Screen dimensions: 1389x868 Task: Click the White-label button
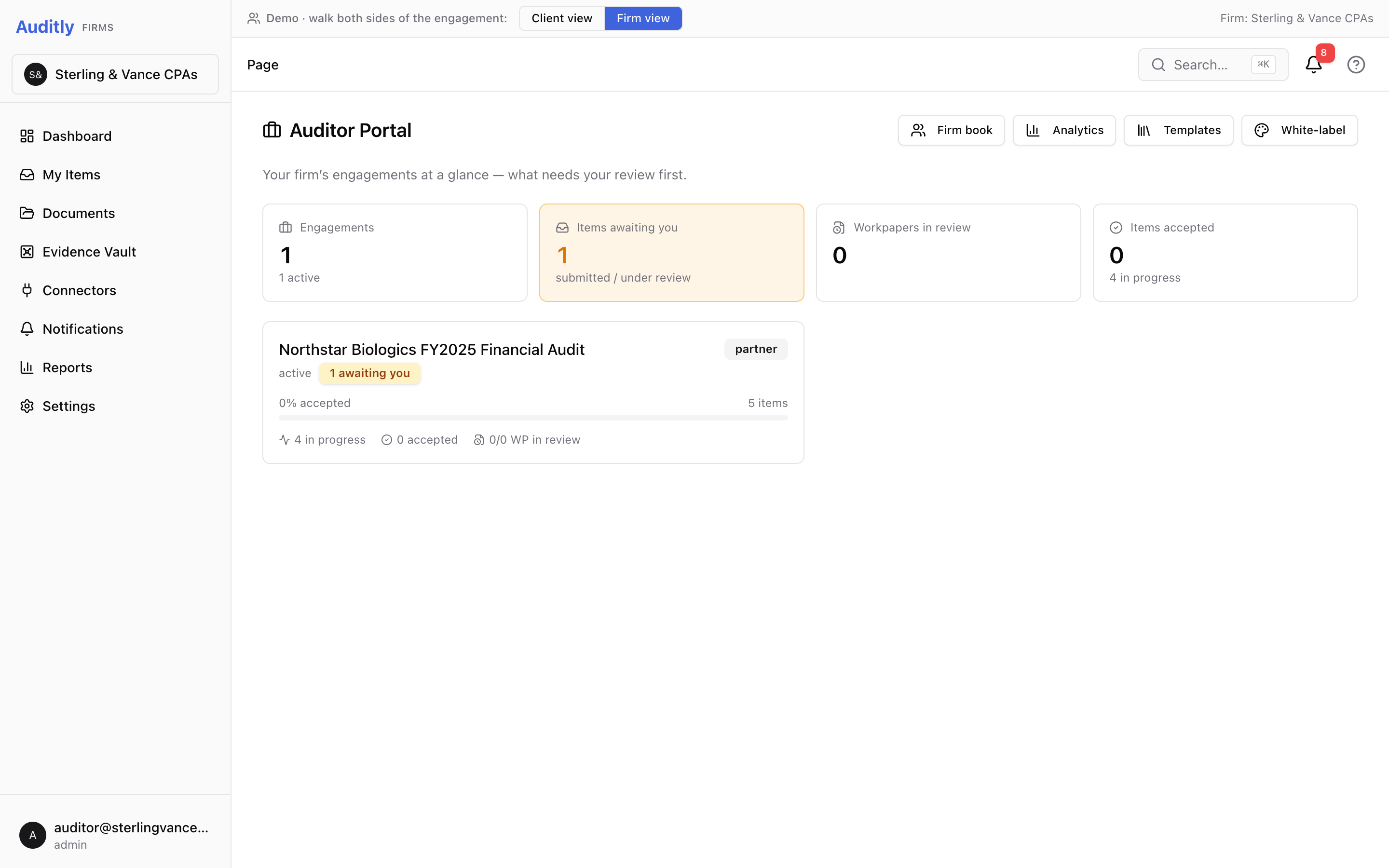1299,130
